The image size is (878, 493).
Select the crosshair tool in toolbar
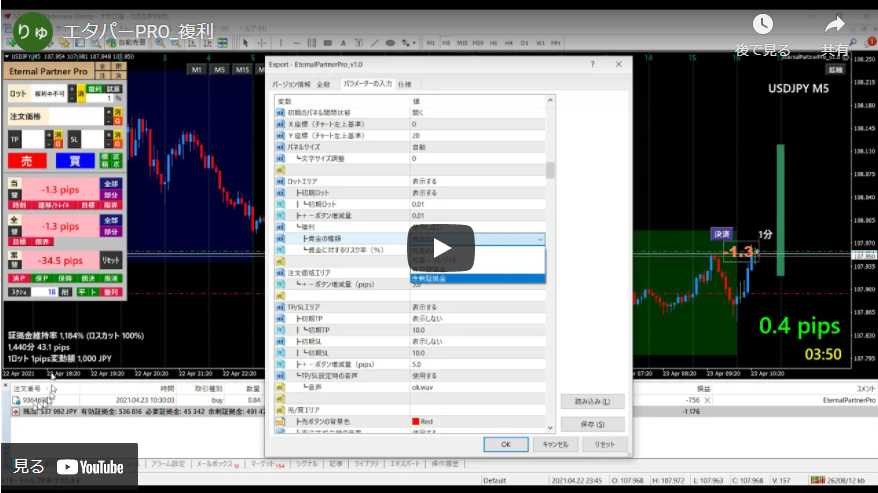point(261,43)
